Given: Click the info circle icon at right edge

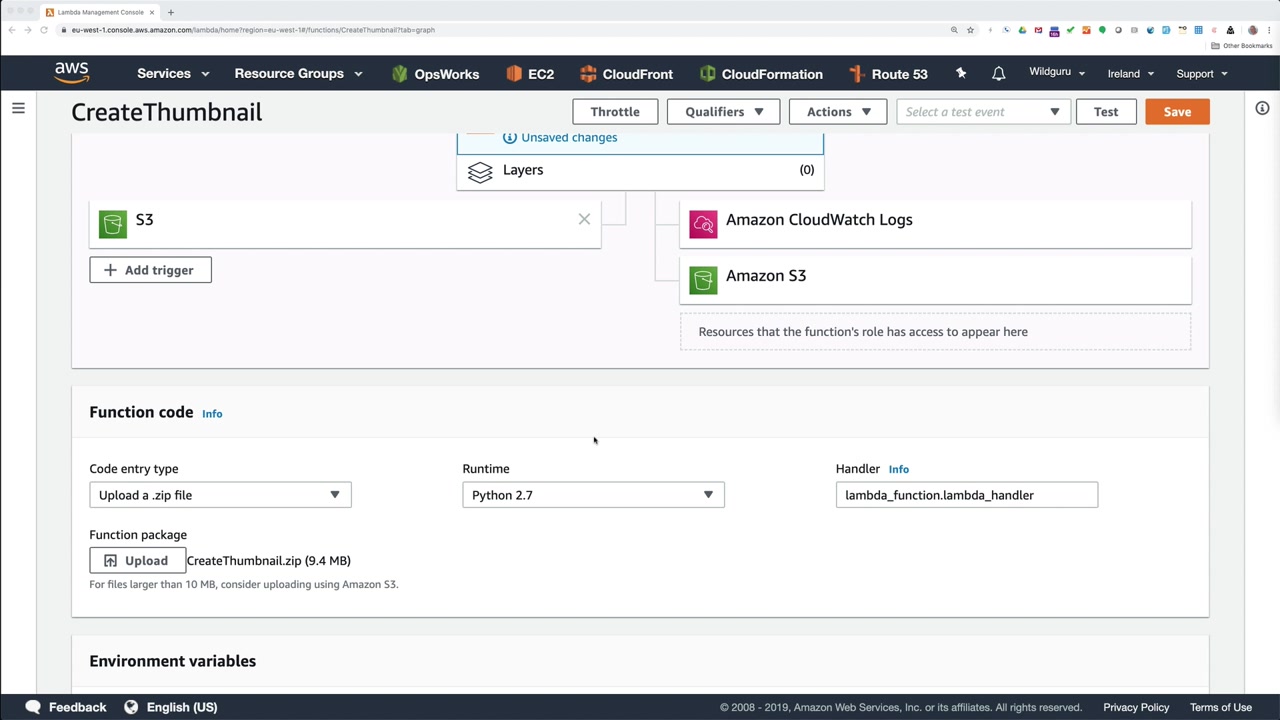Looking at the screenshot, I should pos(1262,108).
